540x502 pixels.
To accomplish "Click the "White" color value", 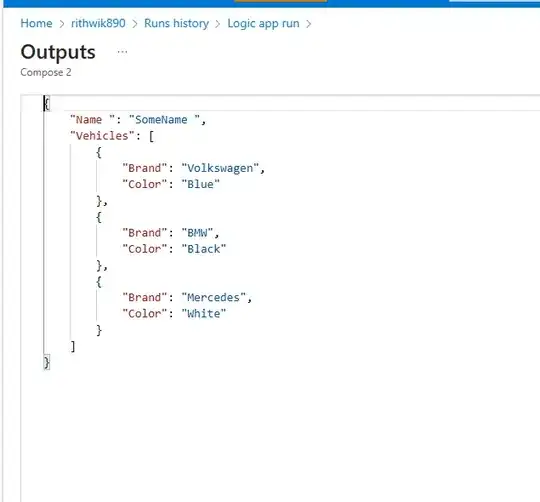I will [x=204, y=314].
